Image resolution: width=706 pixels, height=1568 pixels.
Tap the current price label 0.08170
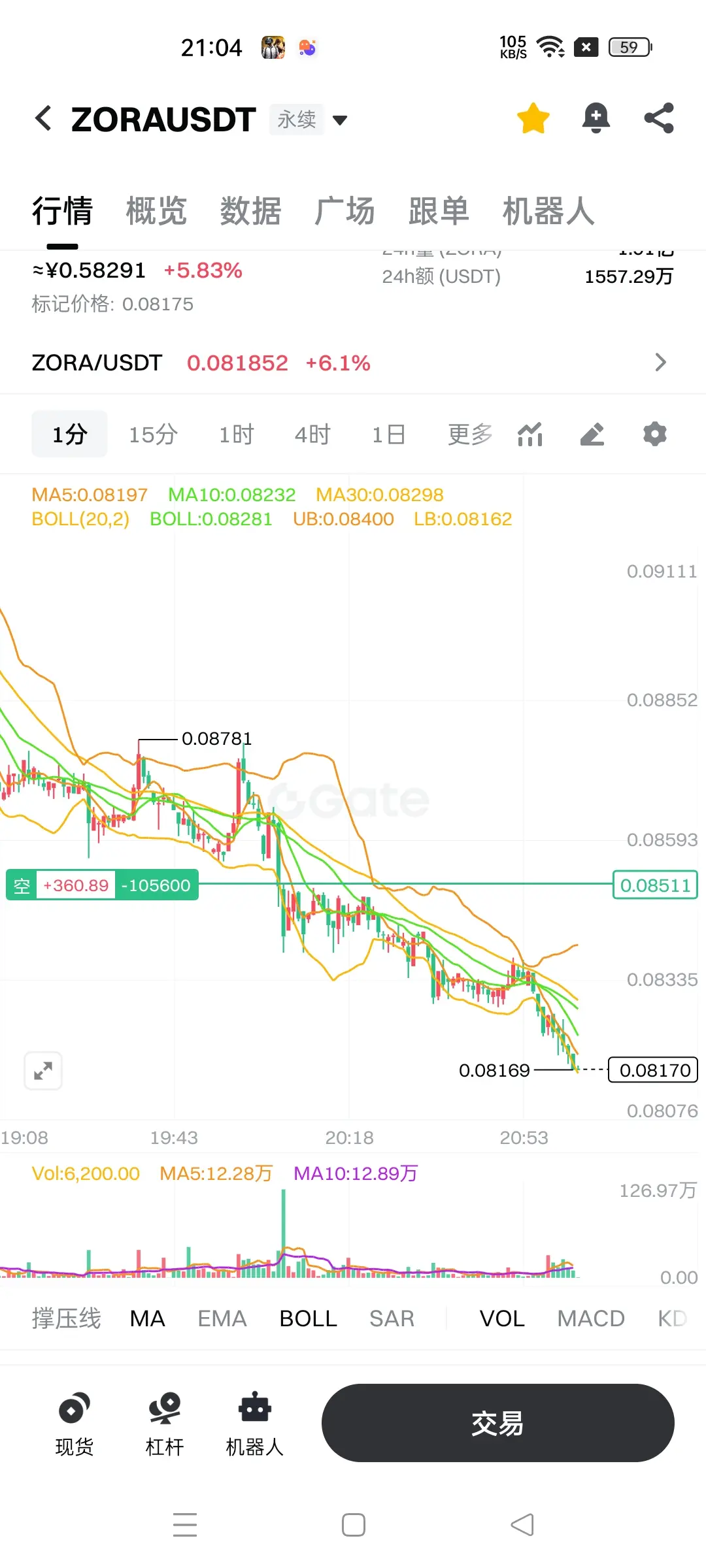(654, 1070)
